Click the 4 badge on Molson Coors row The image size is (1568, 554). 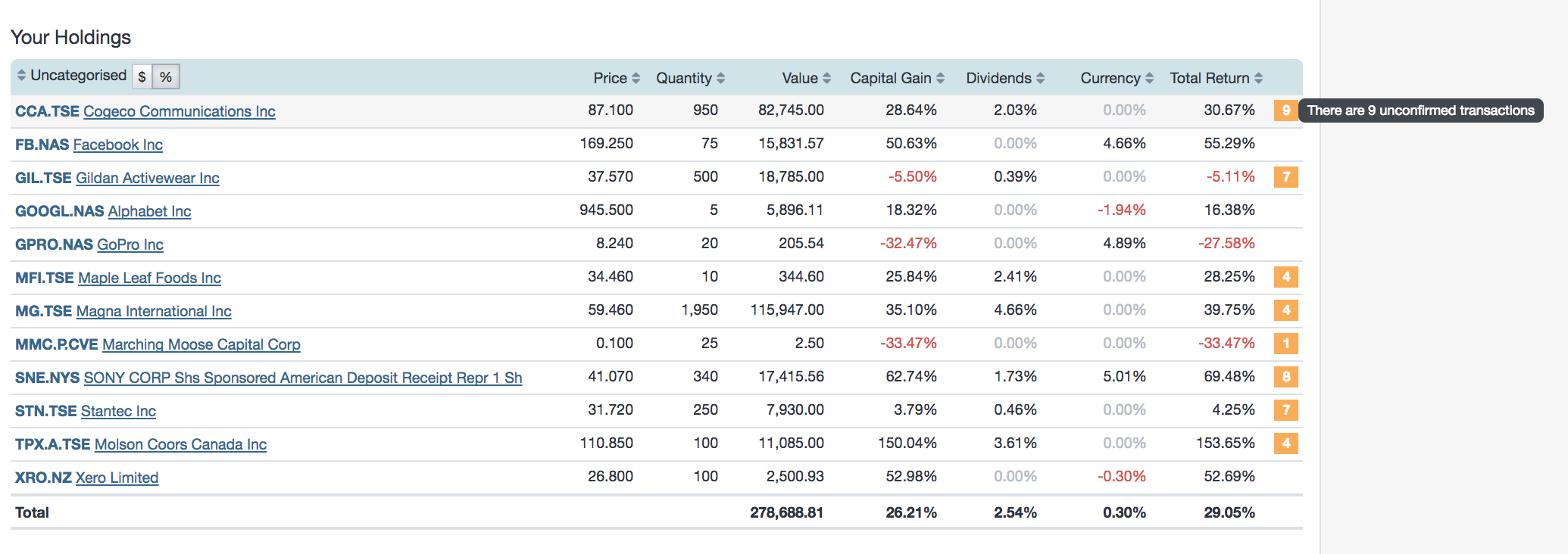click(x=1285, y=444)
